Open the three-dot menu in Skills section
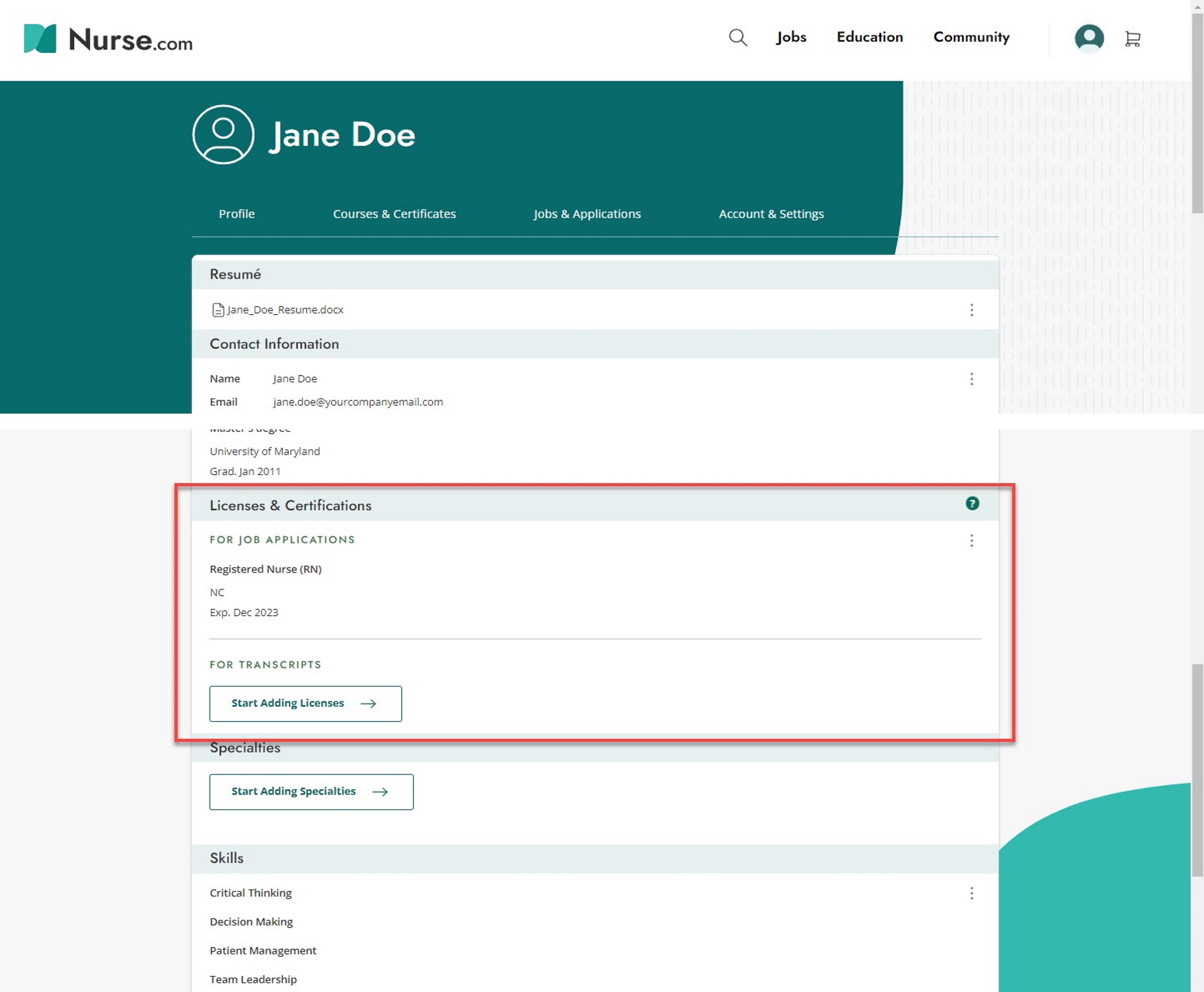The width and height of the screenshot is (1204, 992). click(971, 893)
